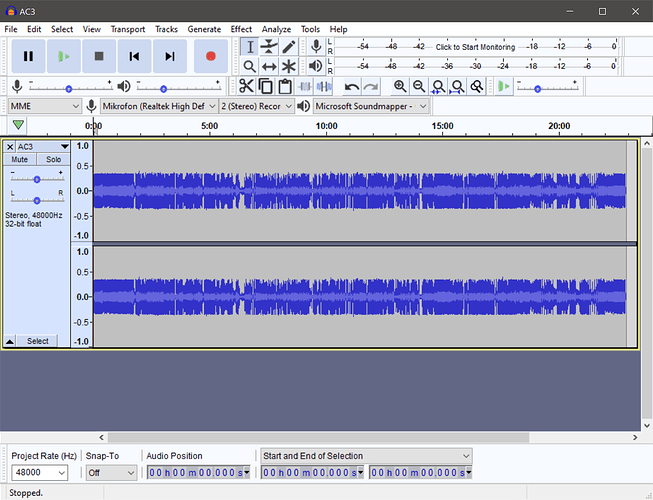Collapse the AC3 track with the triangle button
This screenshot has width=653, height=500.
click(x=10, y=341)
